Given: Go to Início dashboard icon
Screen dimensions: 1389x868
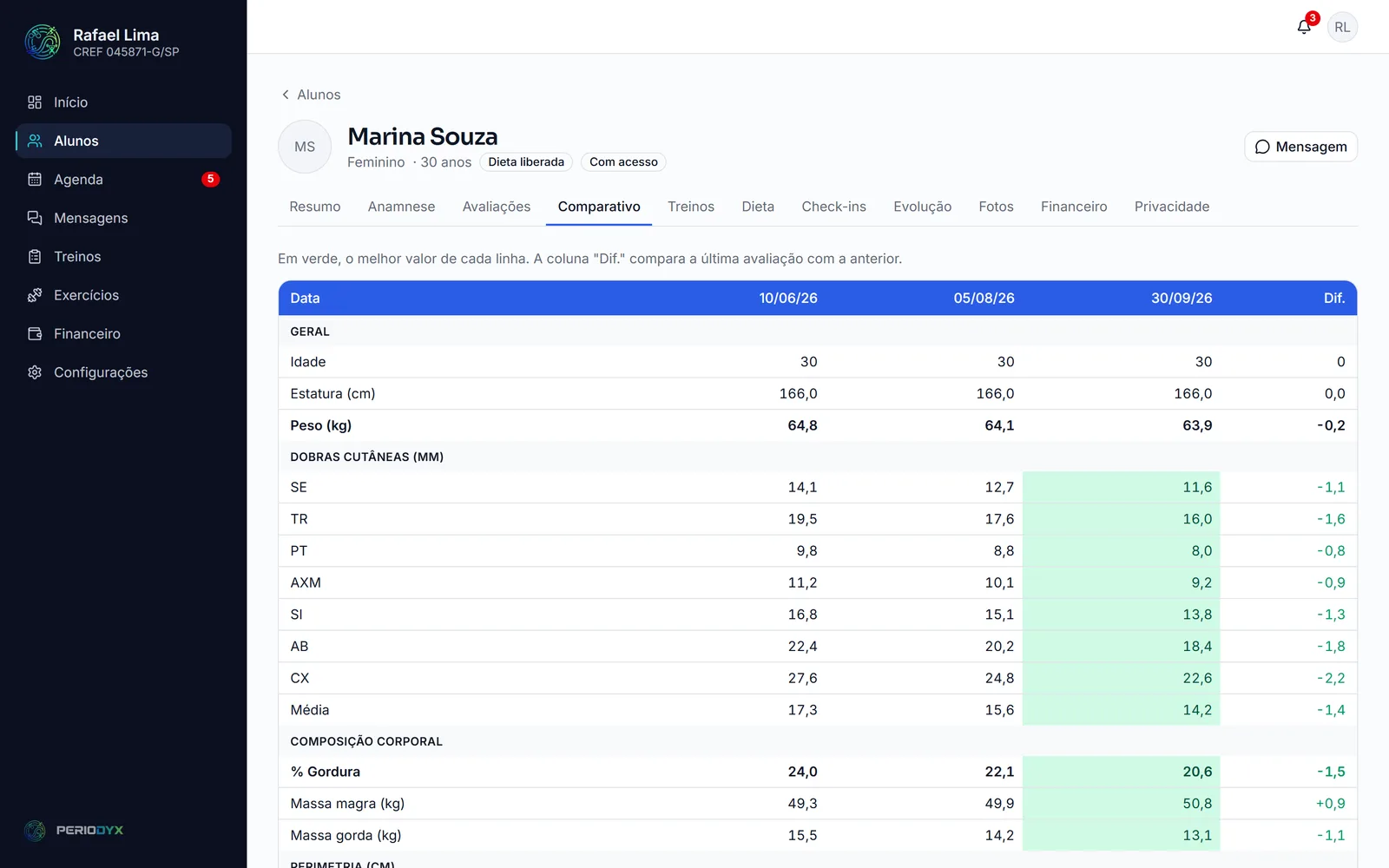Looking at the screenshot, I should point(35,102).
